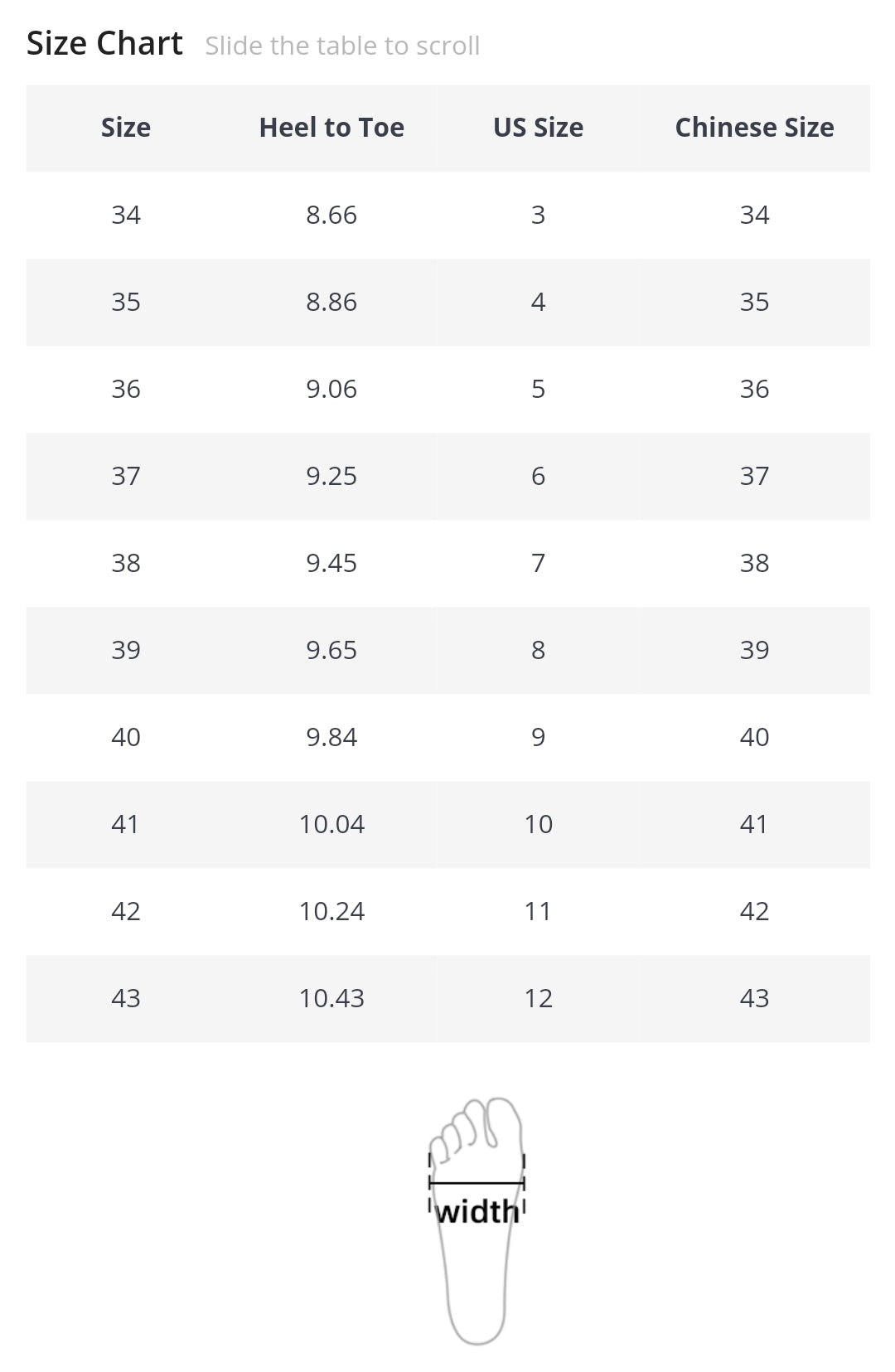Click the 8.66 heel to toe value

point(331,215)
